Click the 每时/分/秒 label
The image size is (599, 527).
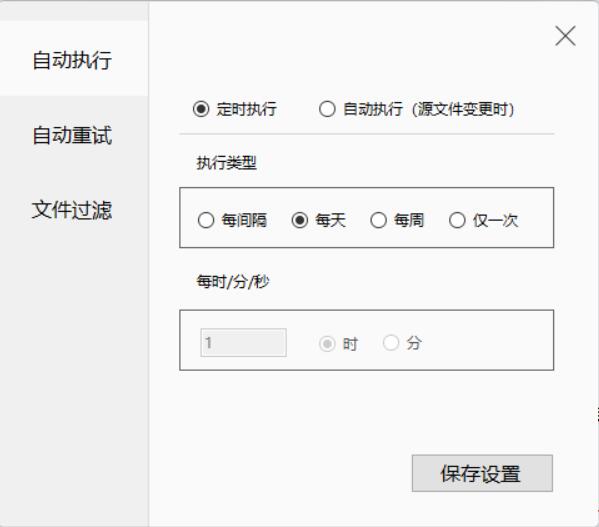click(x=233, y=282)
